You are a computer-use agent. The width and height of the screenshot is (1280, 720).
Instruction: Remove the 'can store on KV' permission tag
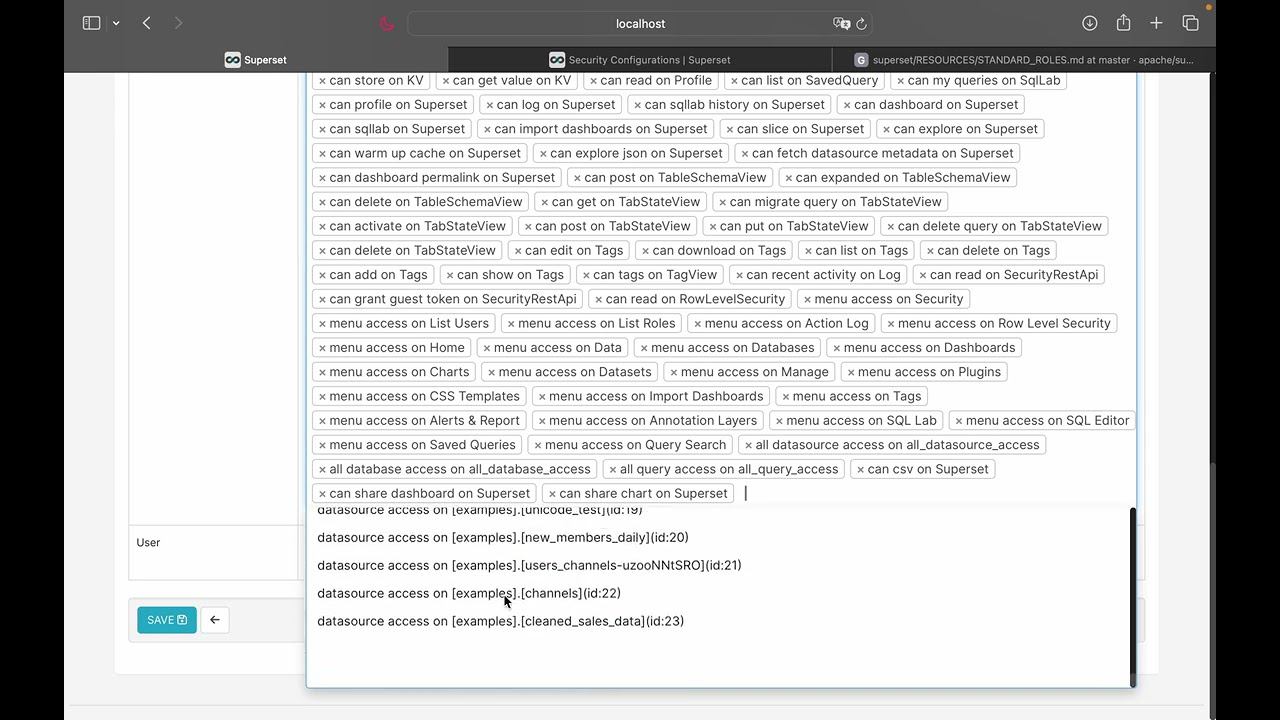pyautogui.click(x=322, y=81)
